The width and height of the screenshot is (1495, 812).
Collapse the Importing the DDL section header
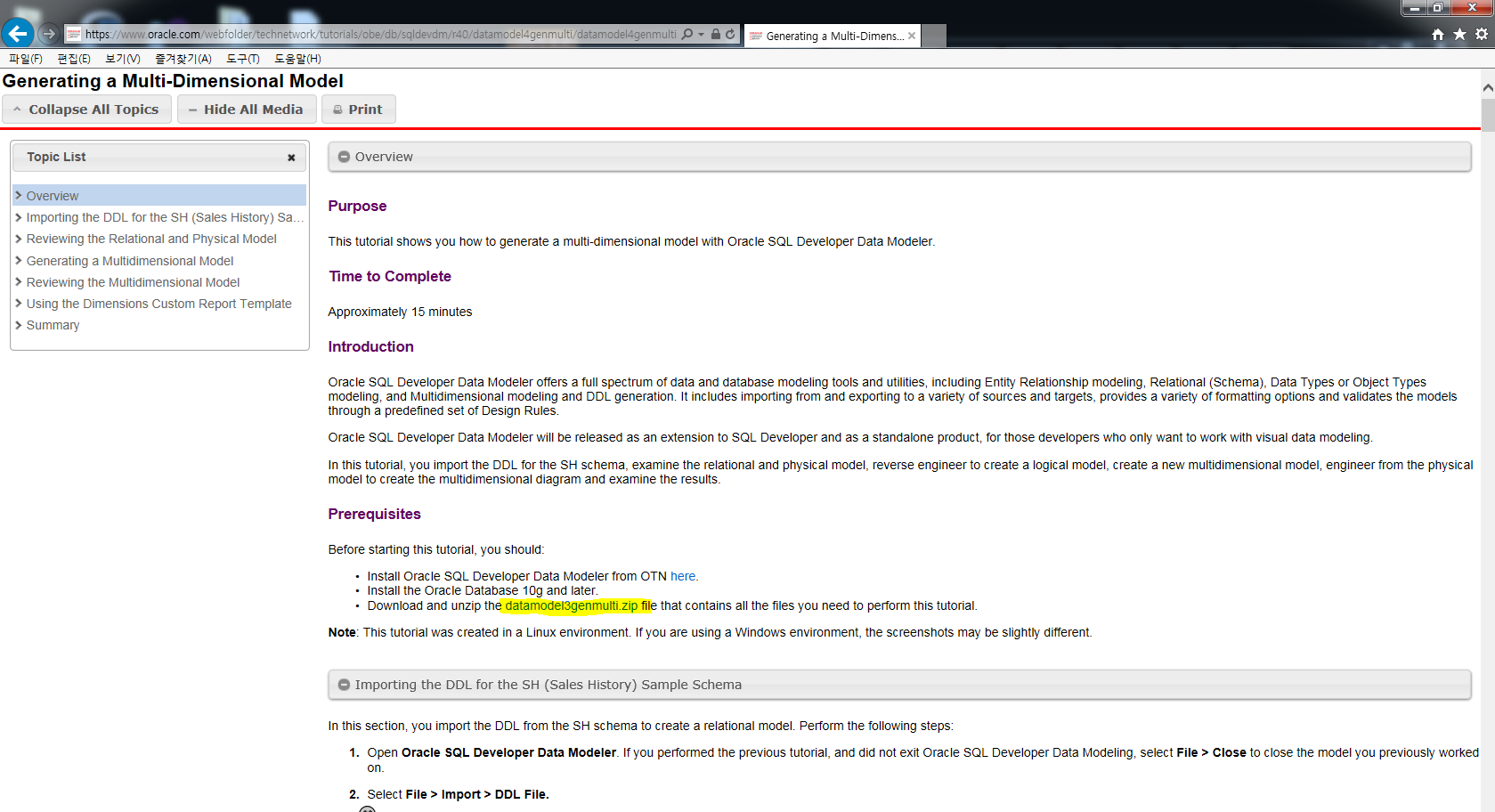tap(899, 685)
